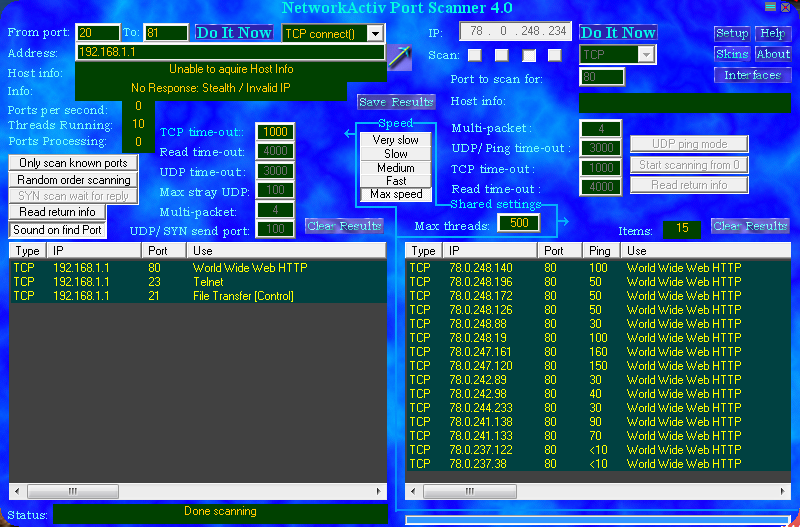Select the File Transfer [Control] row
The width and height of the screenshot is (800, 527).
click(198, 296)
